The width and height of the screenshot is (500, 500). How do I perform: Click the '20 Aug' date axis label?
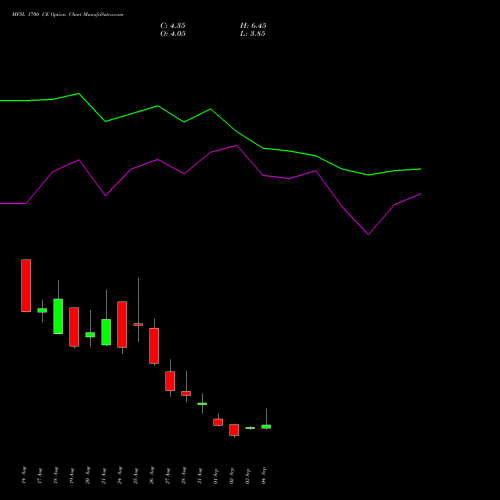tap(88, 475)
